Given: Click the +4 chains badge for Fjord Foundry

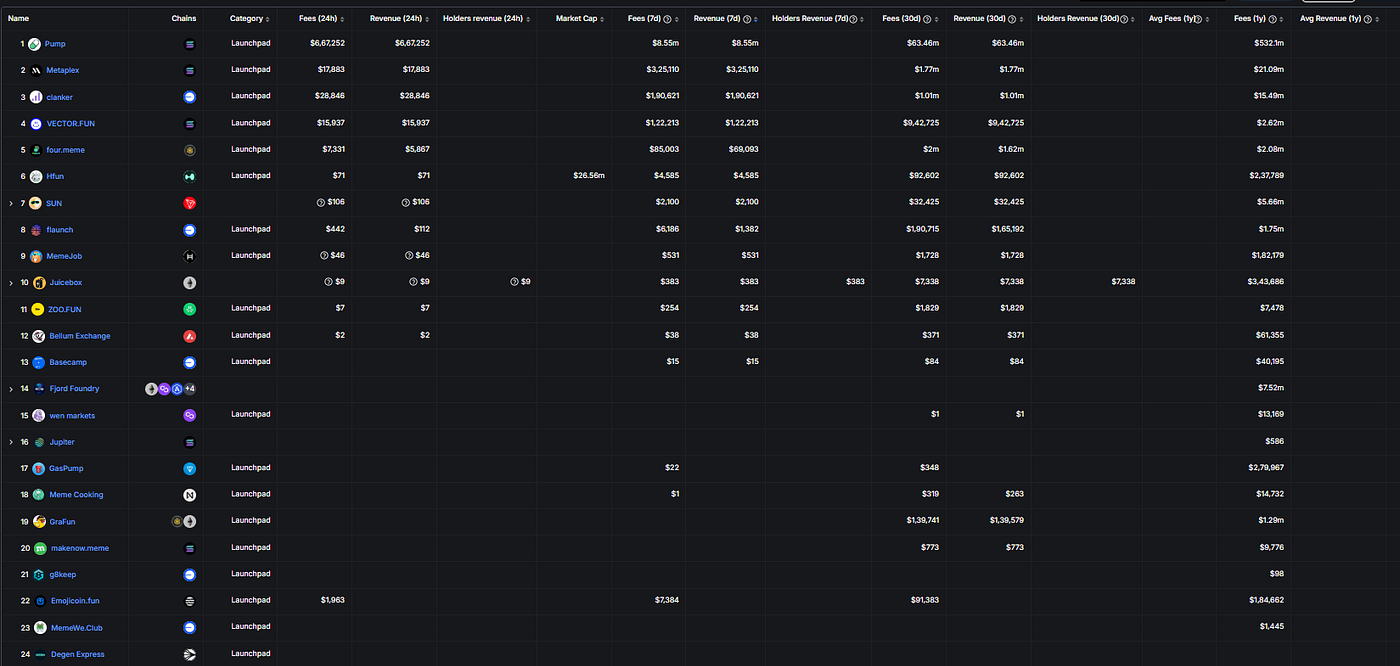Looking at the screenshot, I should [190, 389].
